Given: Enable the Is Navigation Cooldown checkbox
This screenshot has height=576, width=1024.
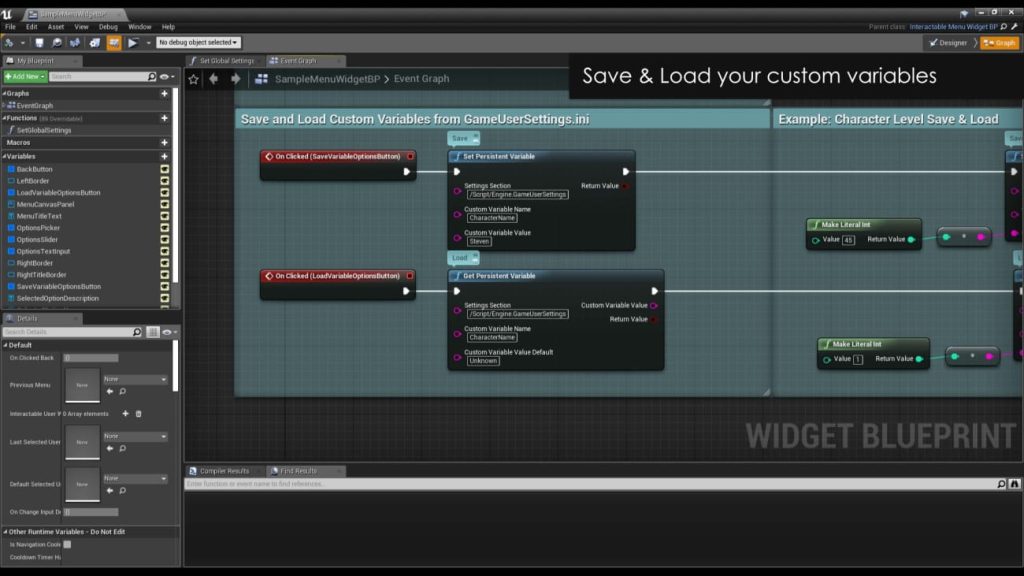Looking at the screenshot, I should pyautogui.click(x=67, y=544).
